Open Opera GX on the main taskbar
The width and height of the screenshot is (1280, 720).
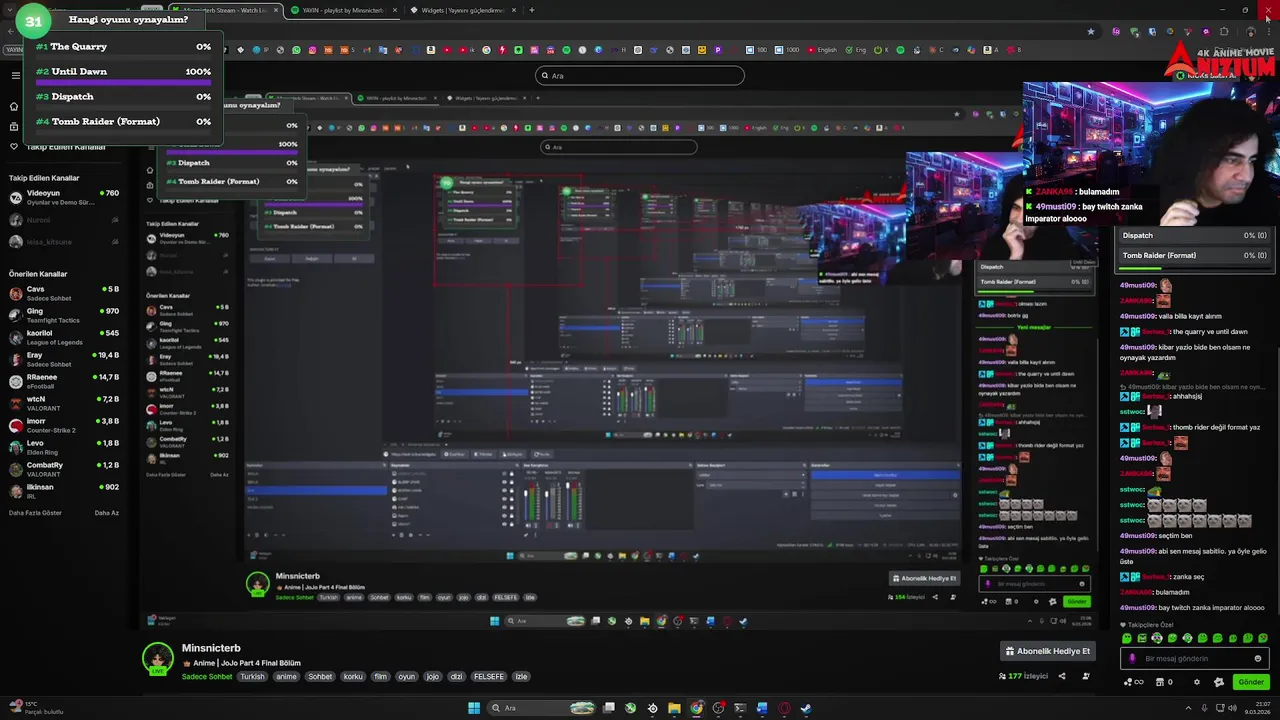click(784, 708)
